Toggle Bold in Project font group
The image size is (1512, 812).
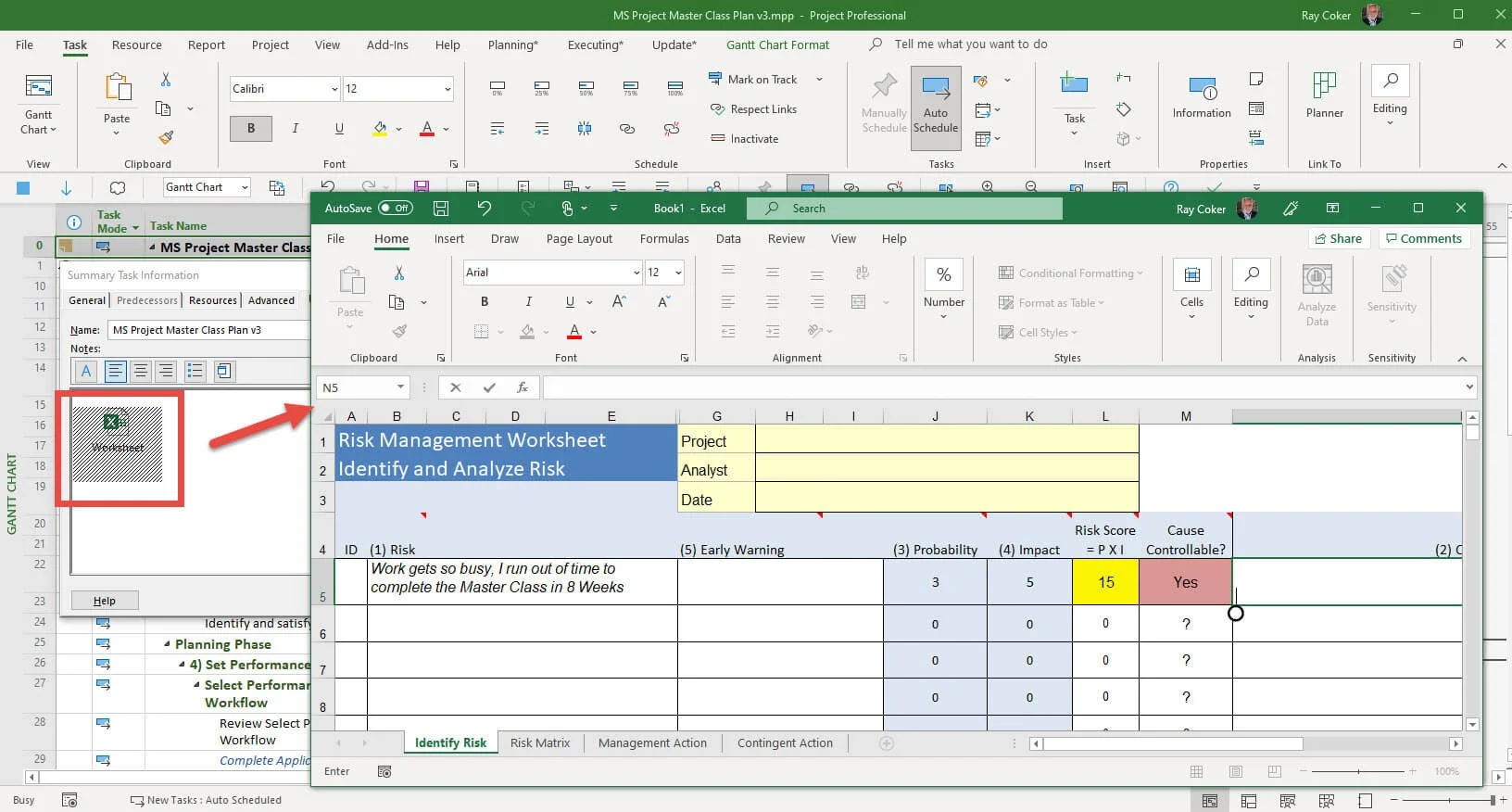pyautogui.click(x=251, y=128)
